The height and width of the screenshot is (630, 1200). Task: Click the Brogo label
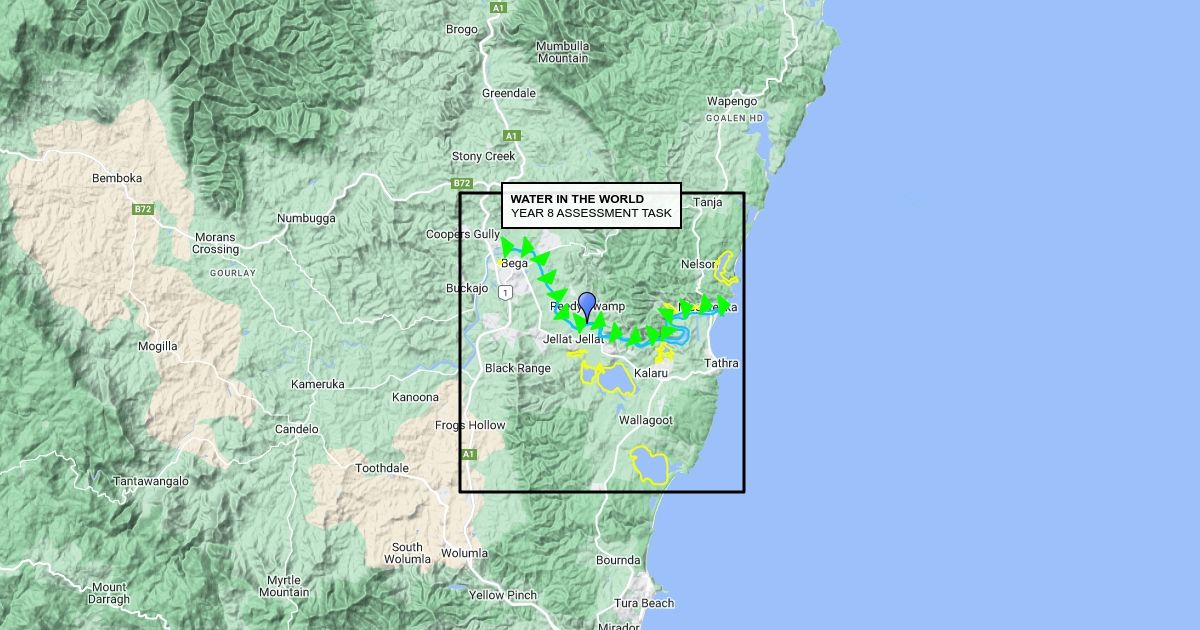(462, 29)
